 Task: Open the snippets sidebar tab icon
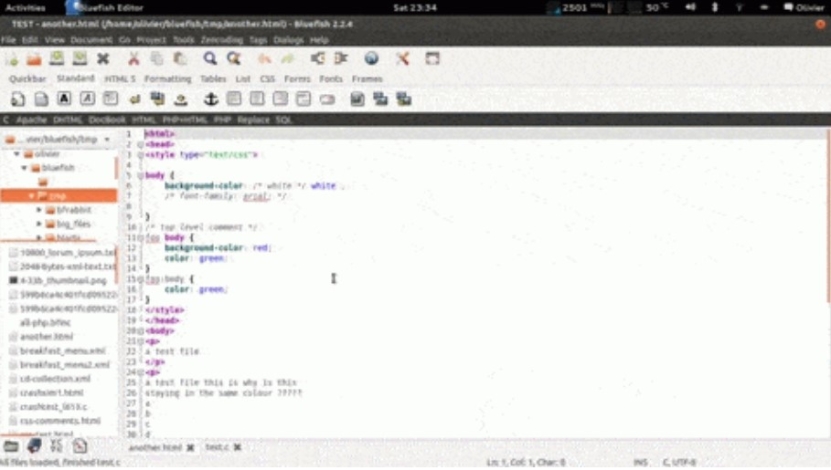[79, 446]
